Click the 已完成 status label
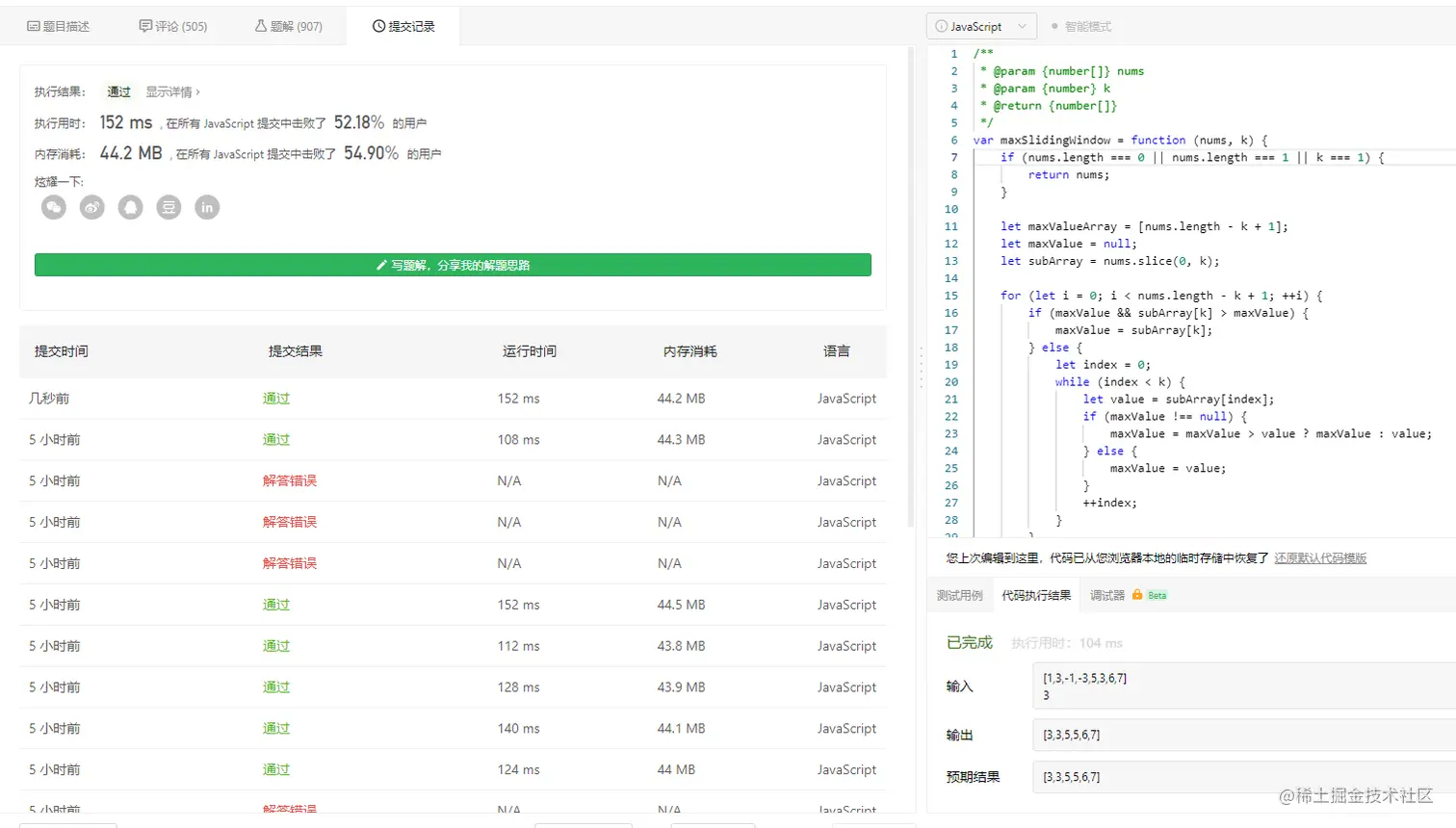The height and width of the screenshot is (828, 1456). (969, 642)
